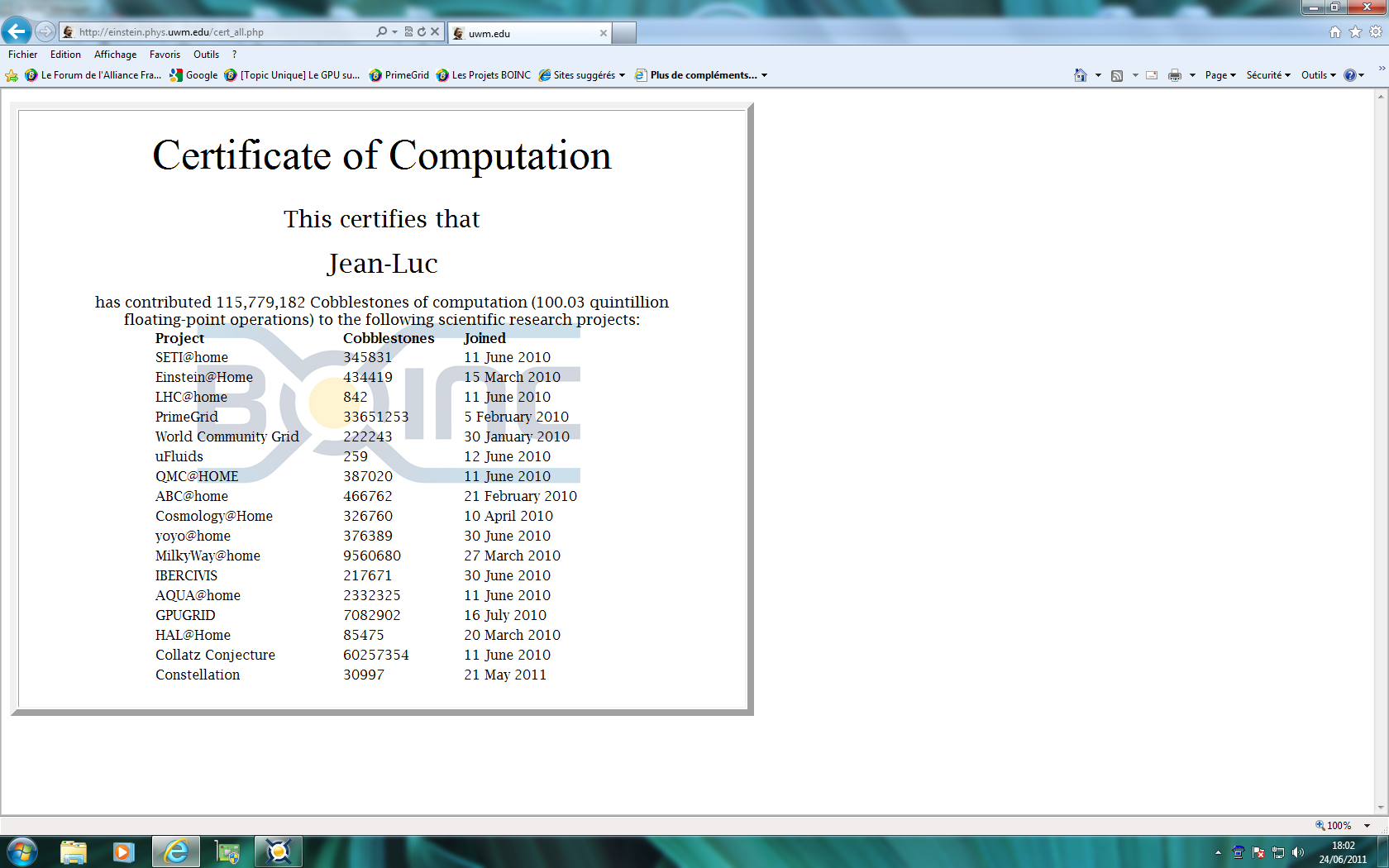Expand the RSS feeds dropdown arrow
Viewport: 1389px width, 868px height.
[x=1135, y=75]
